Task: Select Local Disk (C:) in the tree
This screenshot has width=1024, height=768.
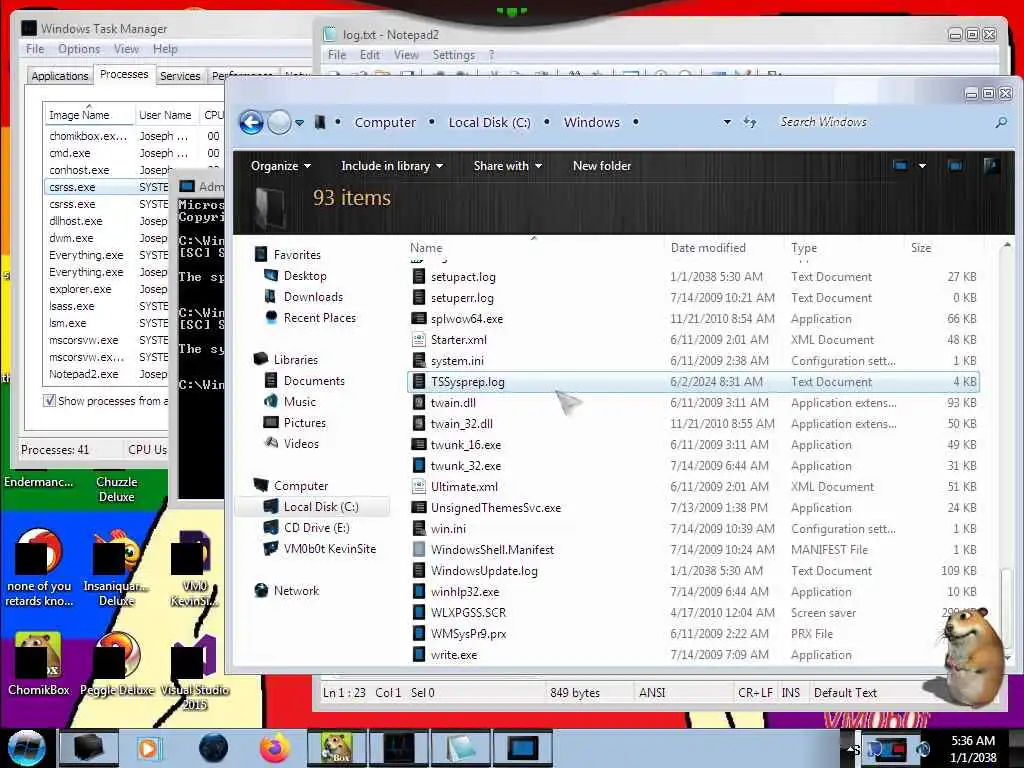Action: [x=321, y=507]
